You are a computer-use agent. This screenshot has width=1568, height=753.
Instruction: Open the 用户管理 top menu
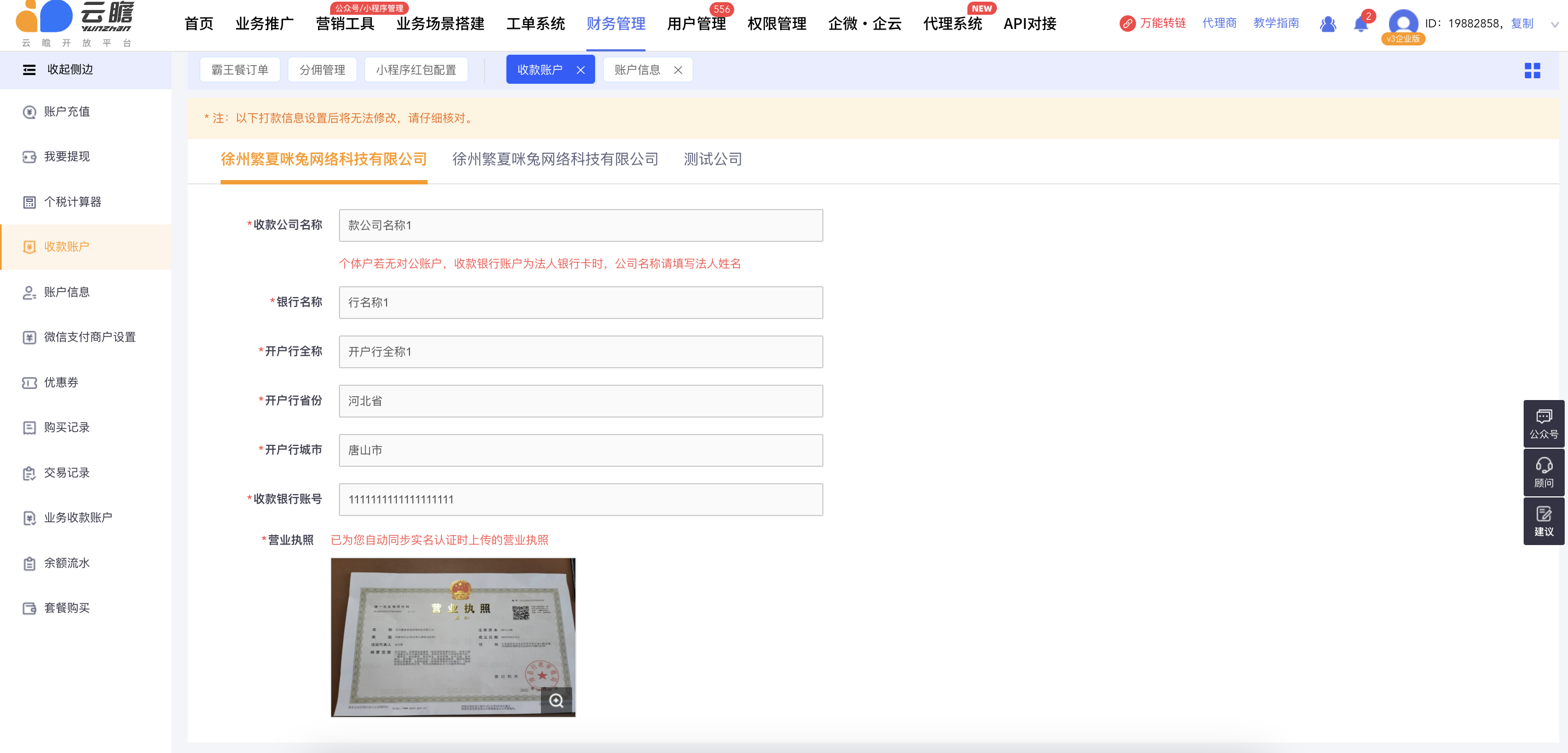pos(696,24)
